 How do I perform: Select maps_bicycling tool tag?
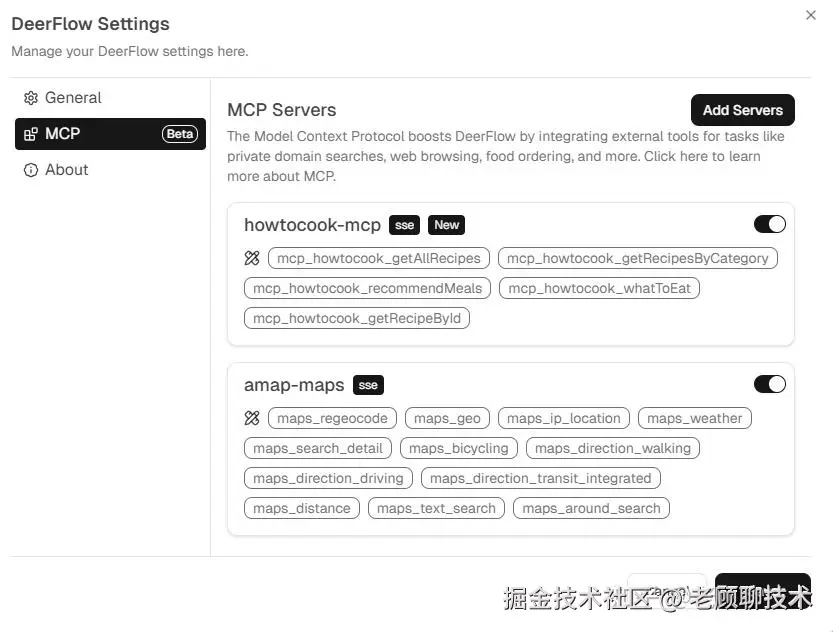pos(458,448)
